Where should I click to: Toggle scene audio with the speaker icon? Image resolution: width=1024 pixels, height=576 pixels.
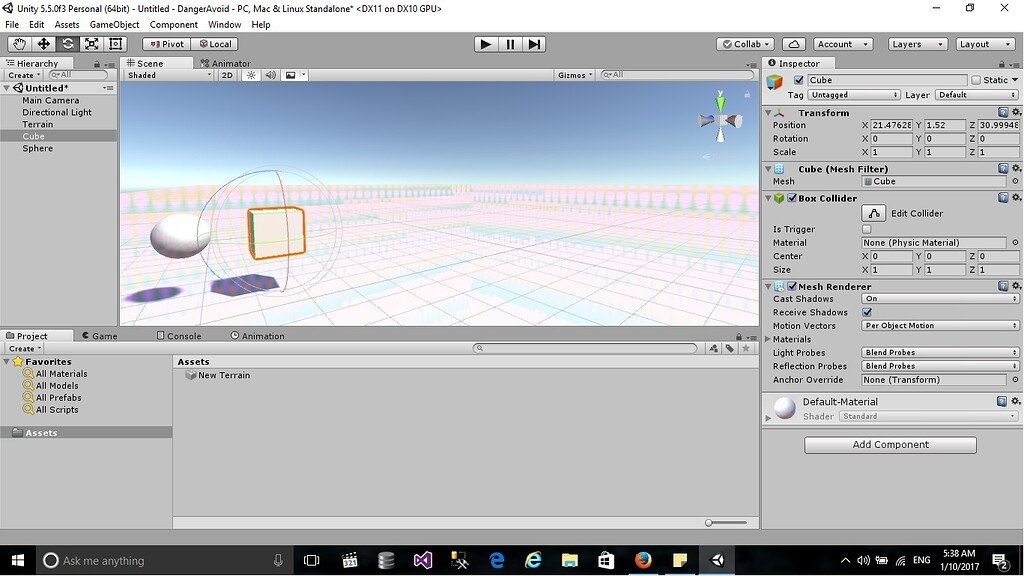pyautogui.click(x=270, y=74)
